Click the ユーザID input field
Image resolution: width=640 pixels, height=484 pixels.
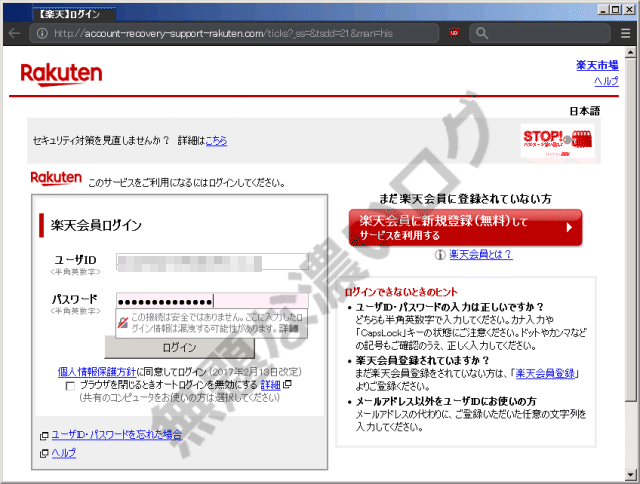click(x=212, y=262)
